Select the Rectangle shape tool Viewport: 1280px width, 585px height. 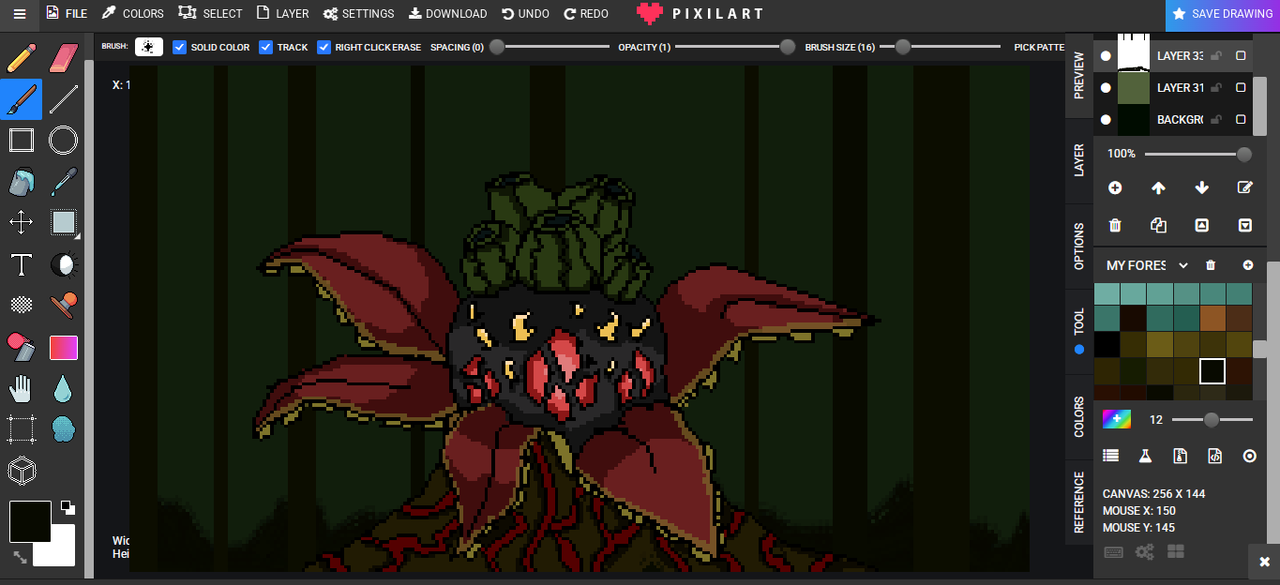coord(21,140)
